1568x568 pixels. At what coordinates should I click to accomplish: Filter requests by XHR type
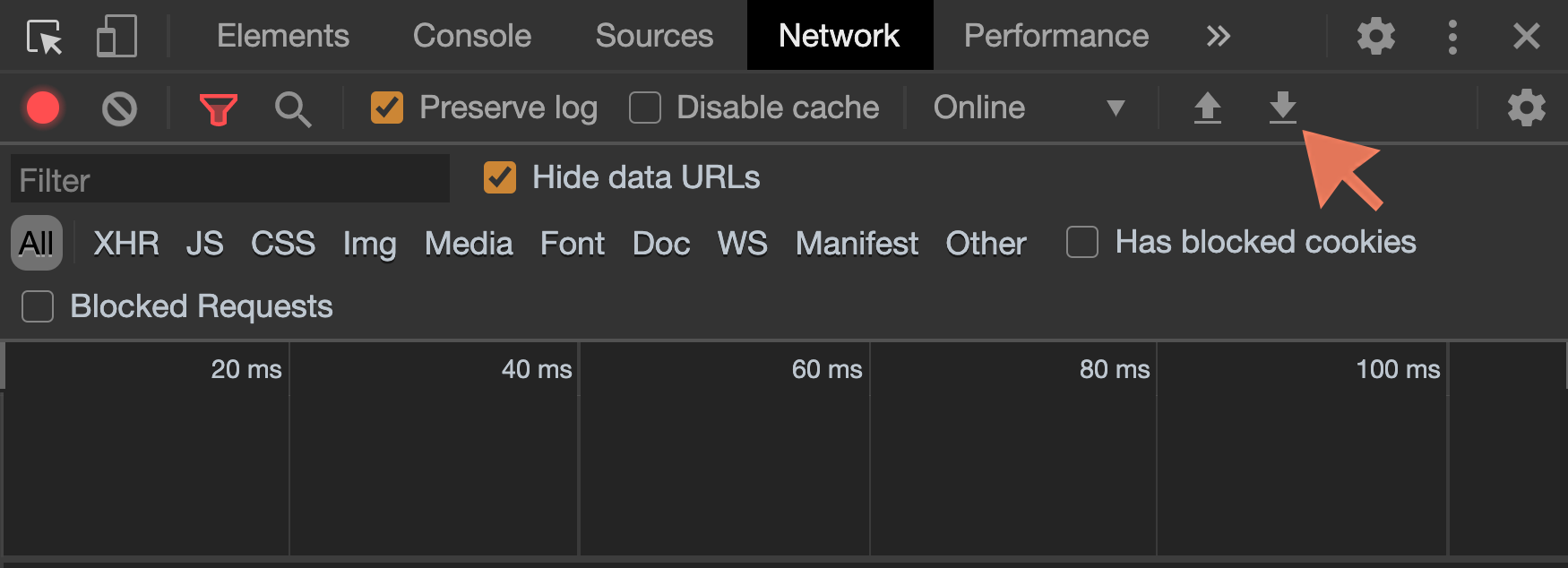pos(126,244)
